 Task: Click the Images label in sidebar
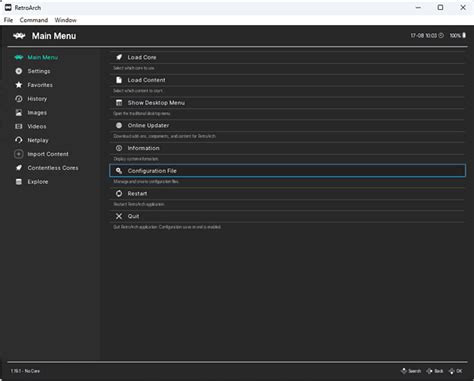tap(37, 113)
